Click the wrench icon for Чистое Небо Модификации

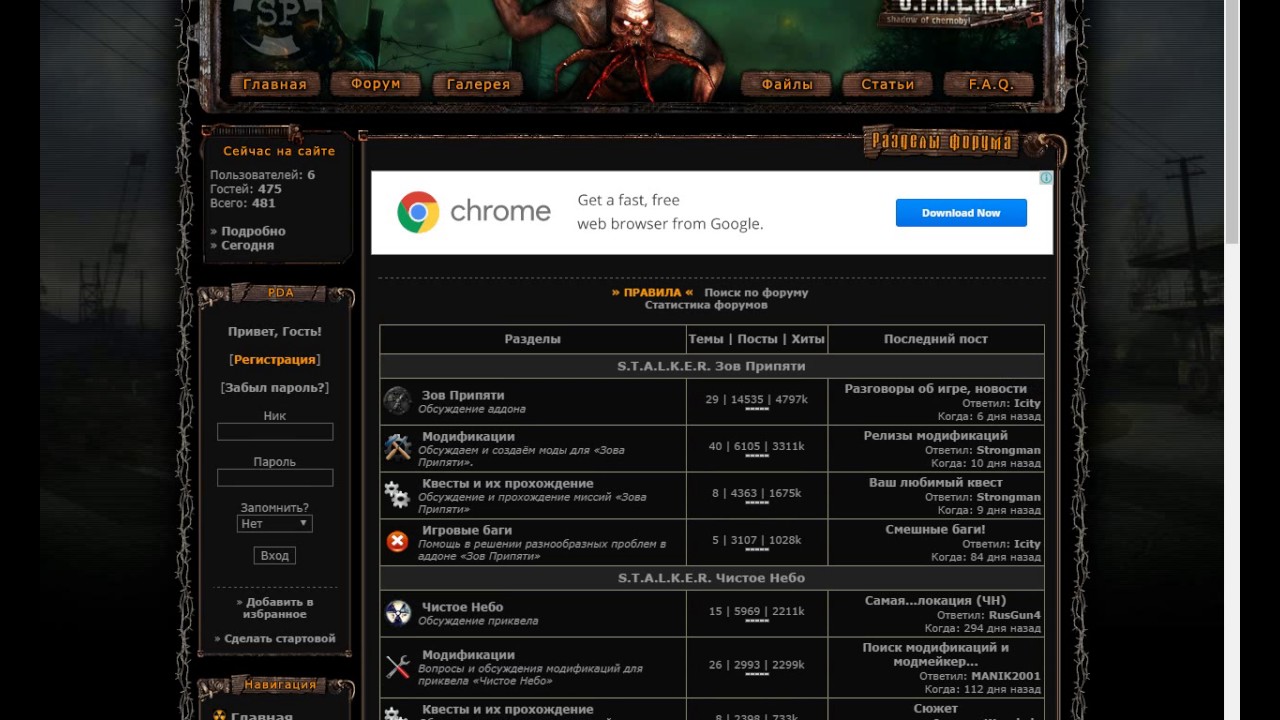(397, 667)
